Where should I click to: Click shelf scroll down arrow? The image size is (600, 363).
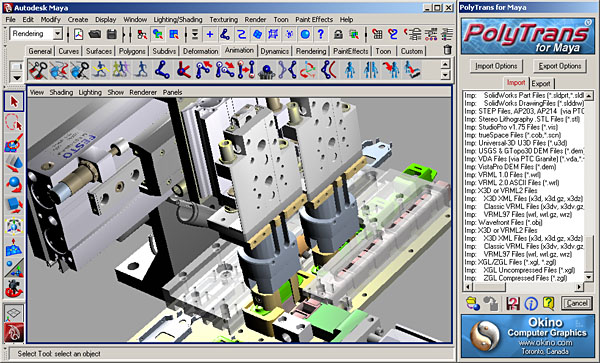click(x=445, y=75)
